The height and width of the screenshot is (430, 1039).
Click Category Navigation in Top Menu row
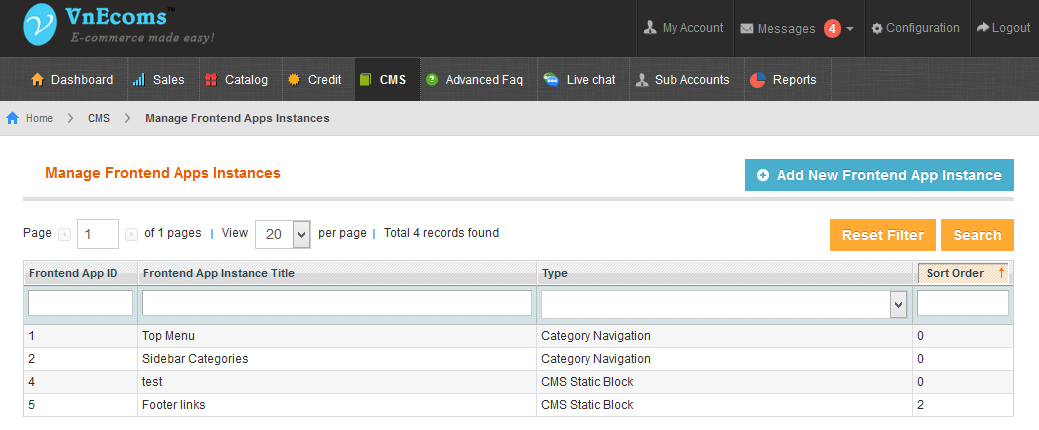click(596, 336)
